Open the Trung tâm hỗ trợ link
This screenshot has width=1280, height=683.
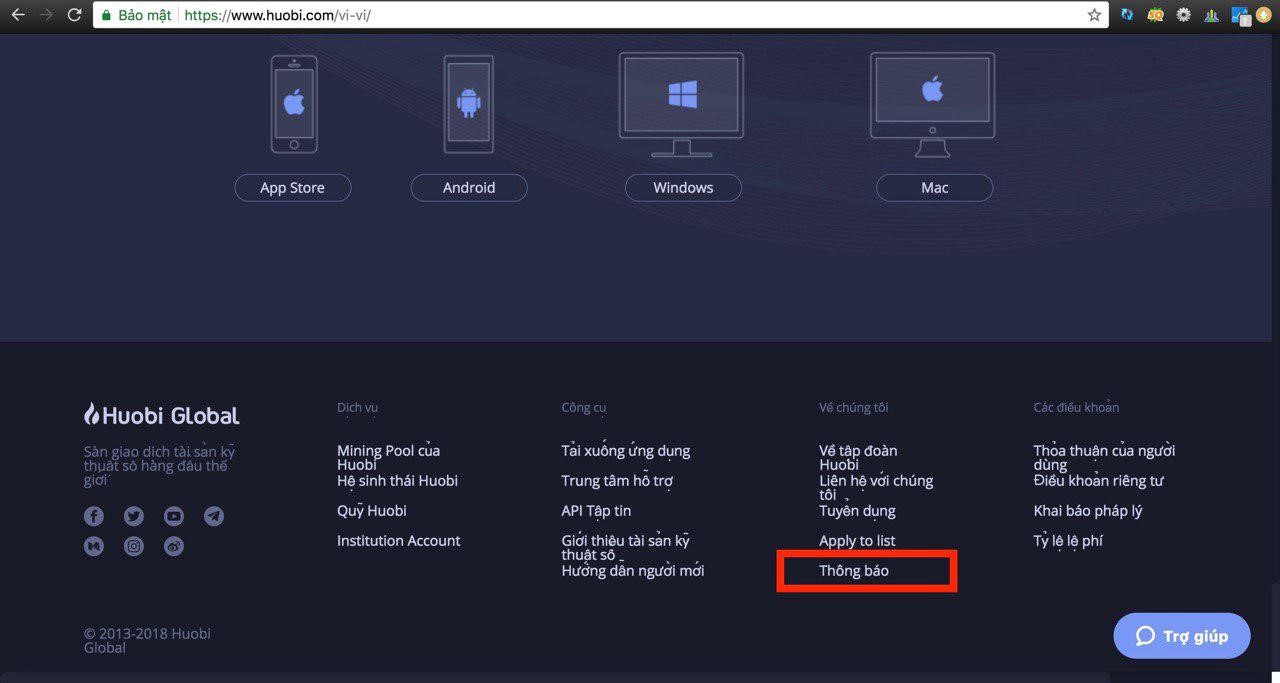[x=617, y=481]
